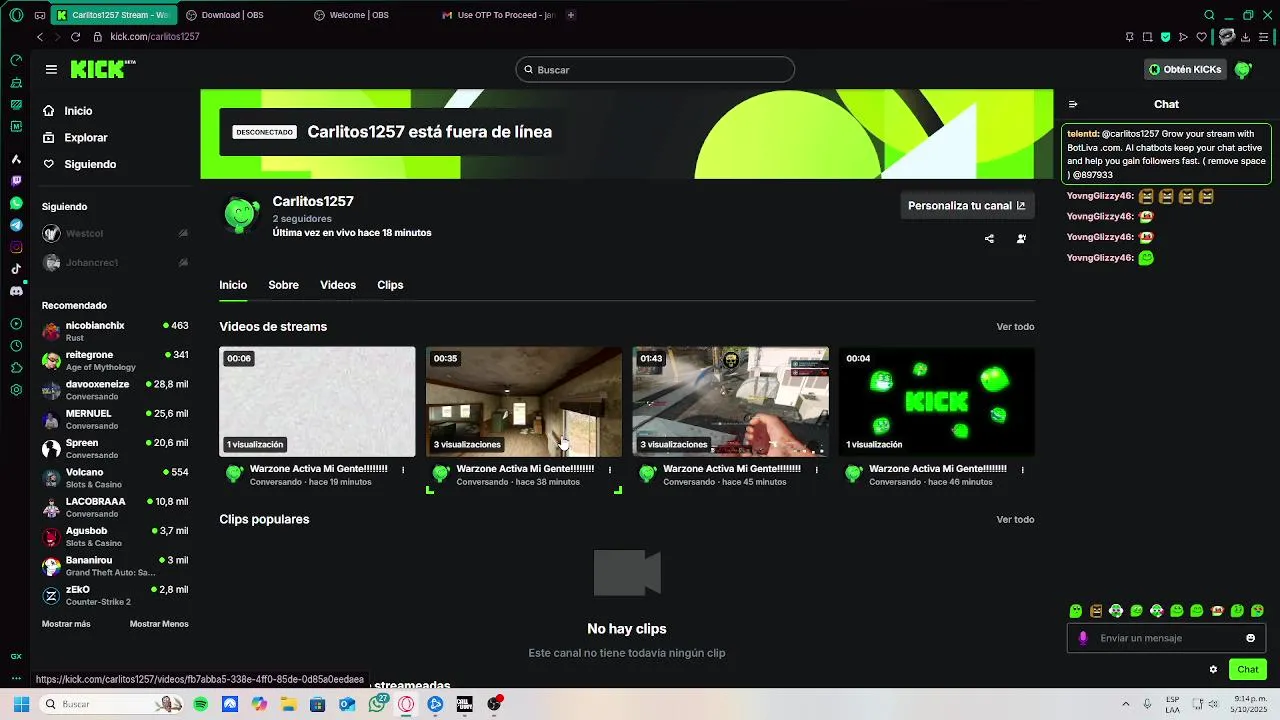Switch to the Welcome | OBS browser tab
1280x720 pixels.
(x=359, y=15)
